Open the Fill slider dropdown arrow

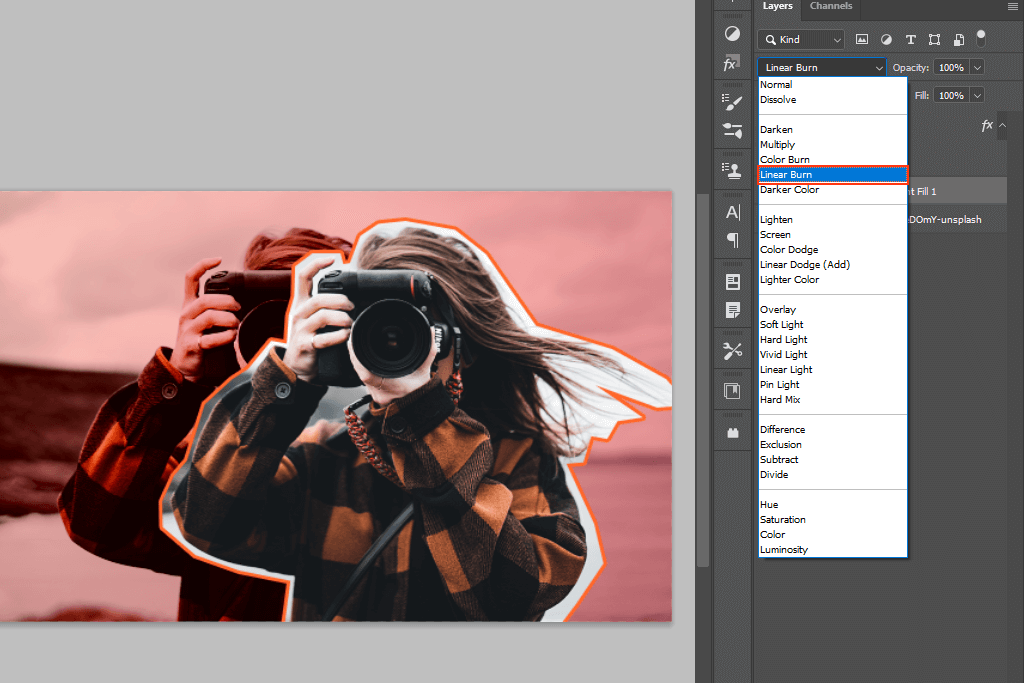pos(977,95)
